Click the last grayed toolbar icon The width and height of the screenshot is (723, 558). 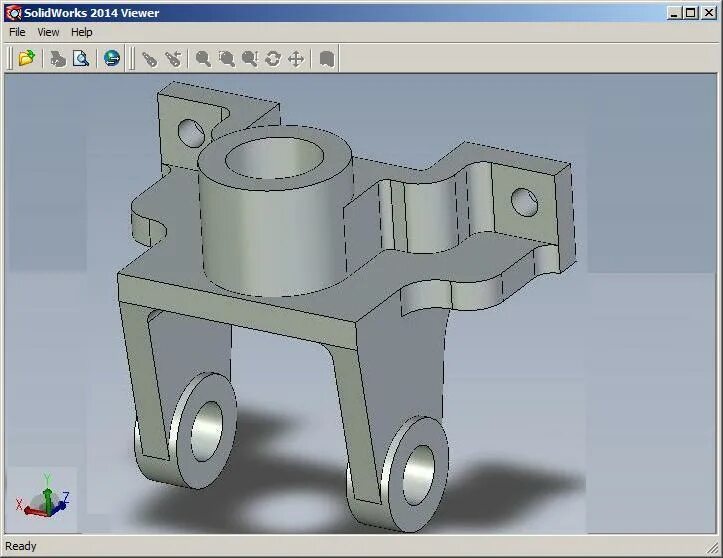click(x=326, y=59)
